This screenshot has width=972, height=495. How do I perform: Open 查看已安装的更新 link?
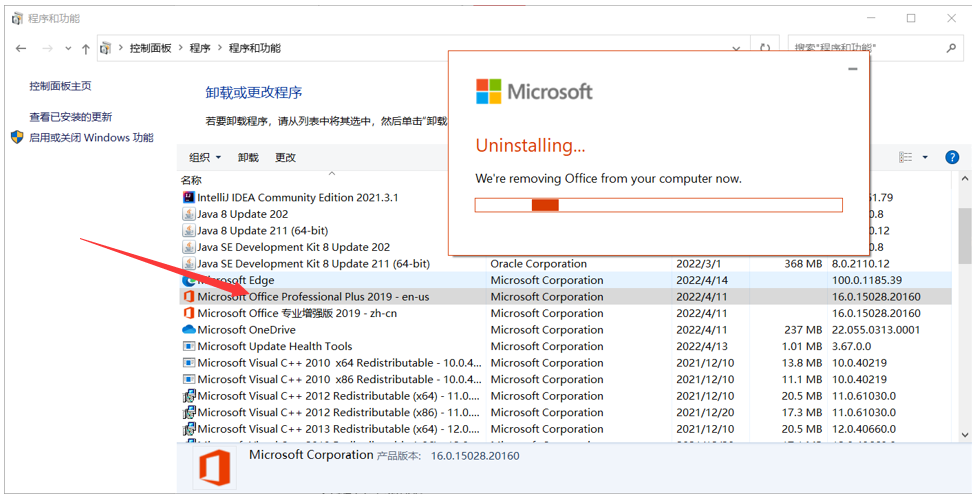point(71,116)
